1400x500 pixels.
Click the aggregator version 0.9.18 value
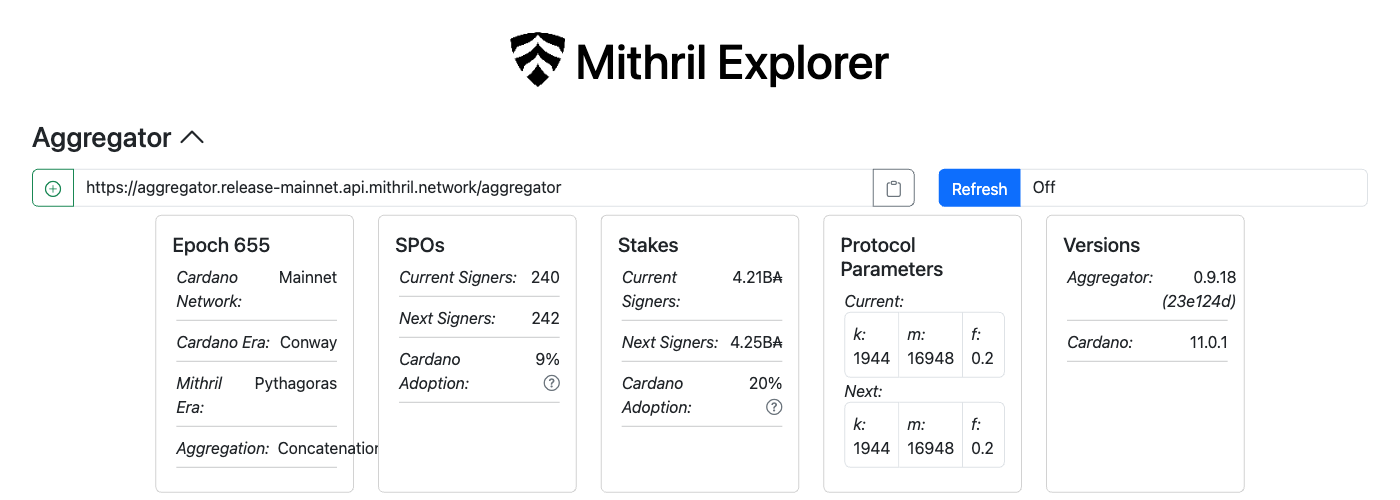[1215, 277]
